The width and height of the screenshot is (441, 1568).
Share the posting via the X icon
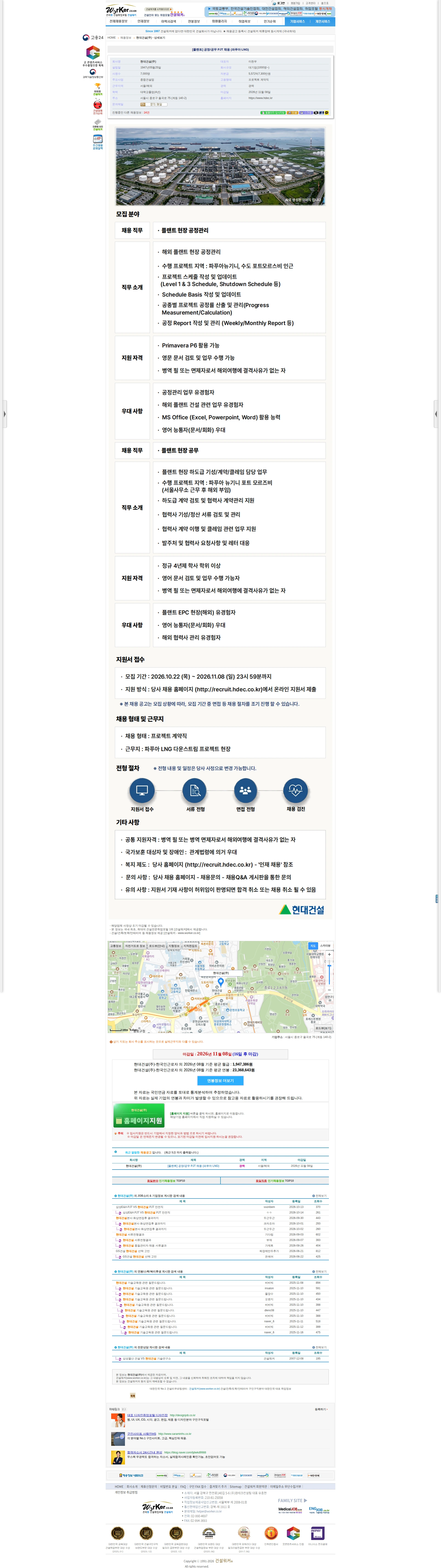(x=316, y=113)
